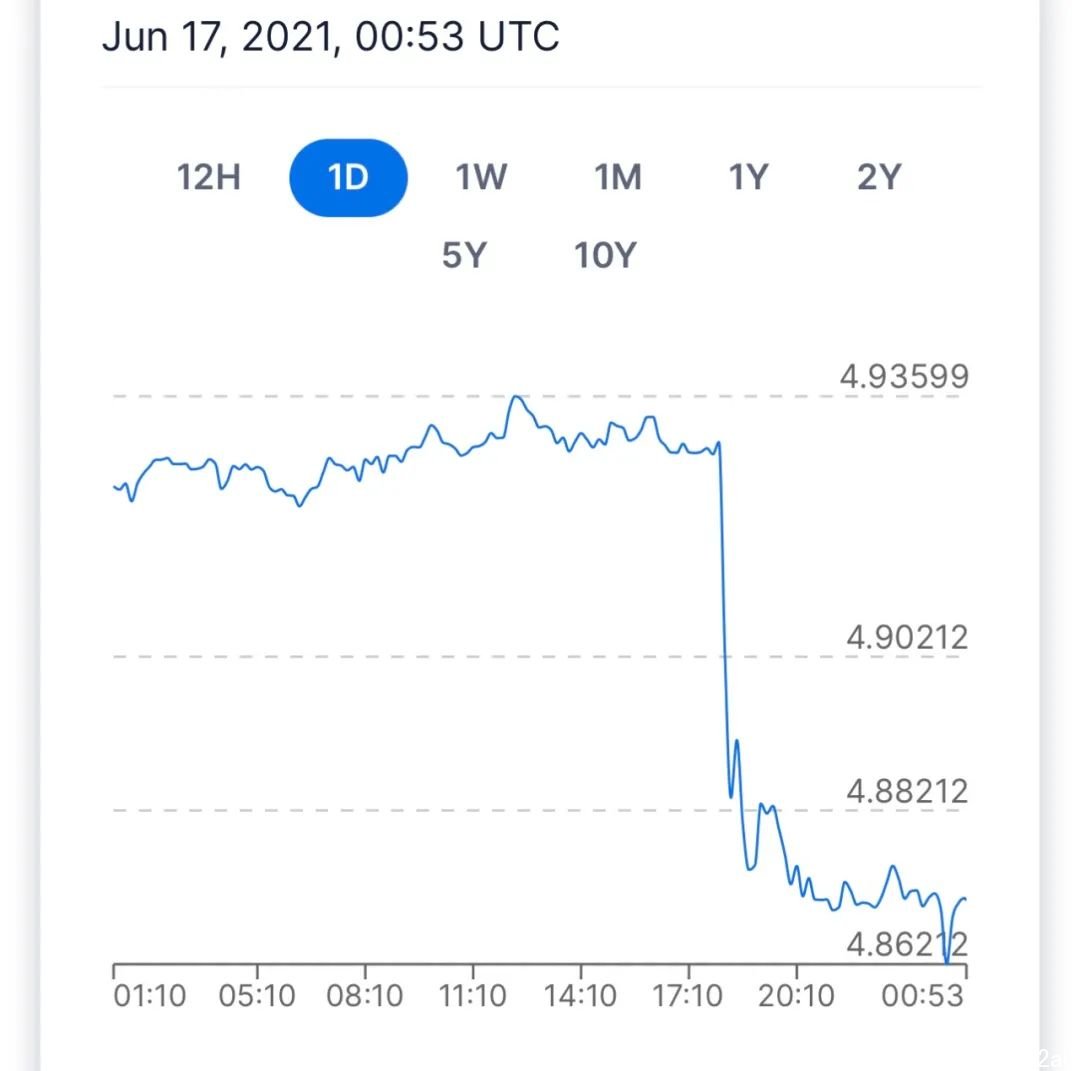The image size is (1080, 1071).
Task: Show the 1Y price history
Action: tap(749, 177)
